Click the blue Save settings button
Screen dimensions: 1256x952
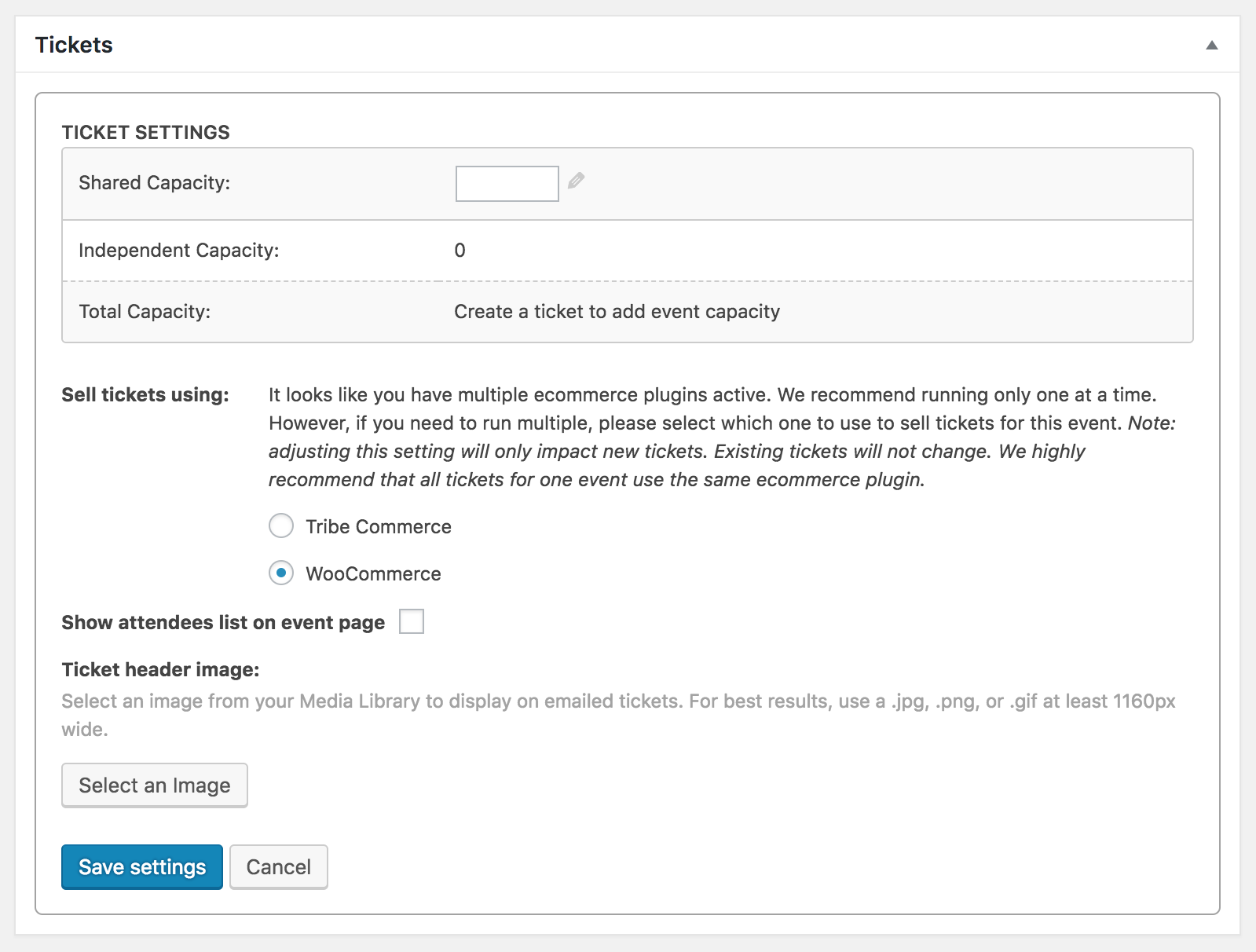tap(142, 867)
